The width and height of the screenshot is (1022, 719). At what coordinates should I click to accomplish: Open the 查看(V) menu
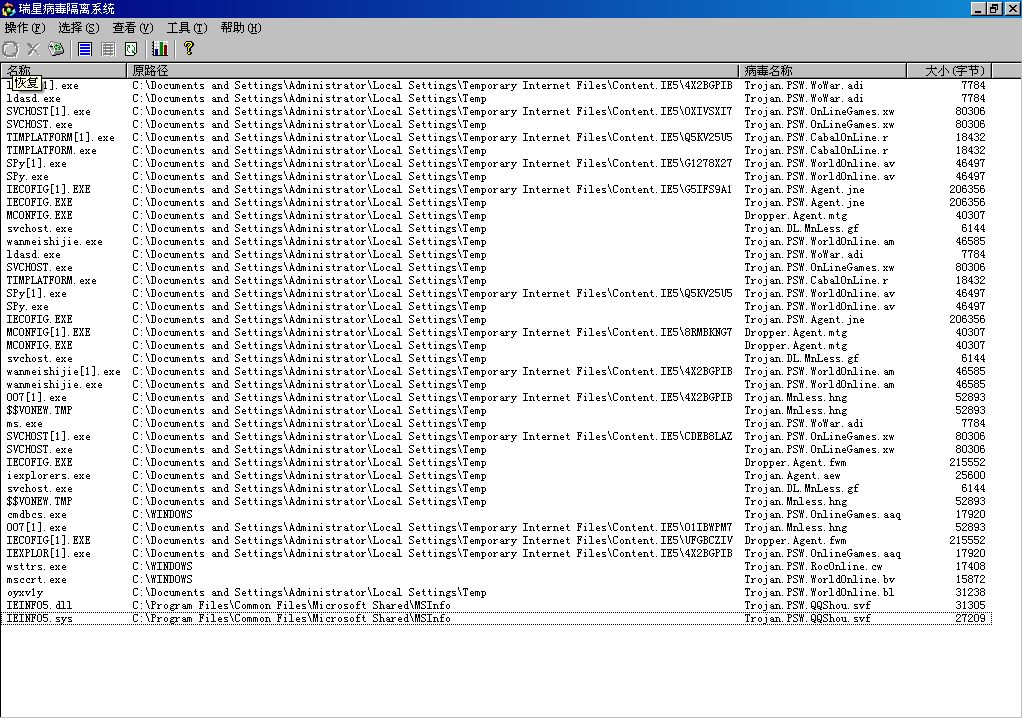pyautogui.click(x=132, y=28)
